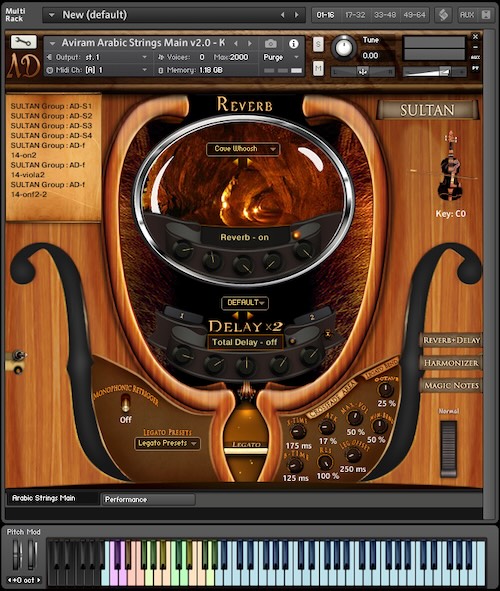500x591 pixels.
Task: Mute the instrument with M button
Action: coord(318,68)
